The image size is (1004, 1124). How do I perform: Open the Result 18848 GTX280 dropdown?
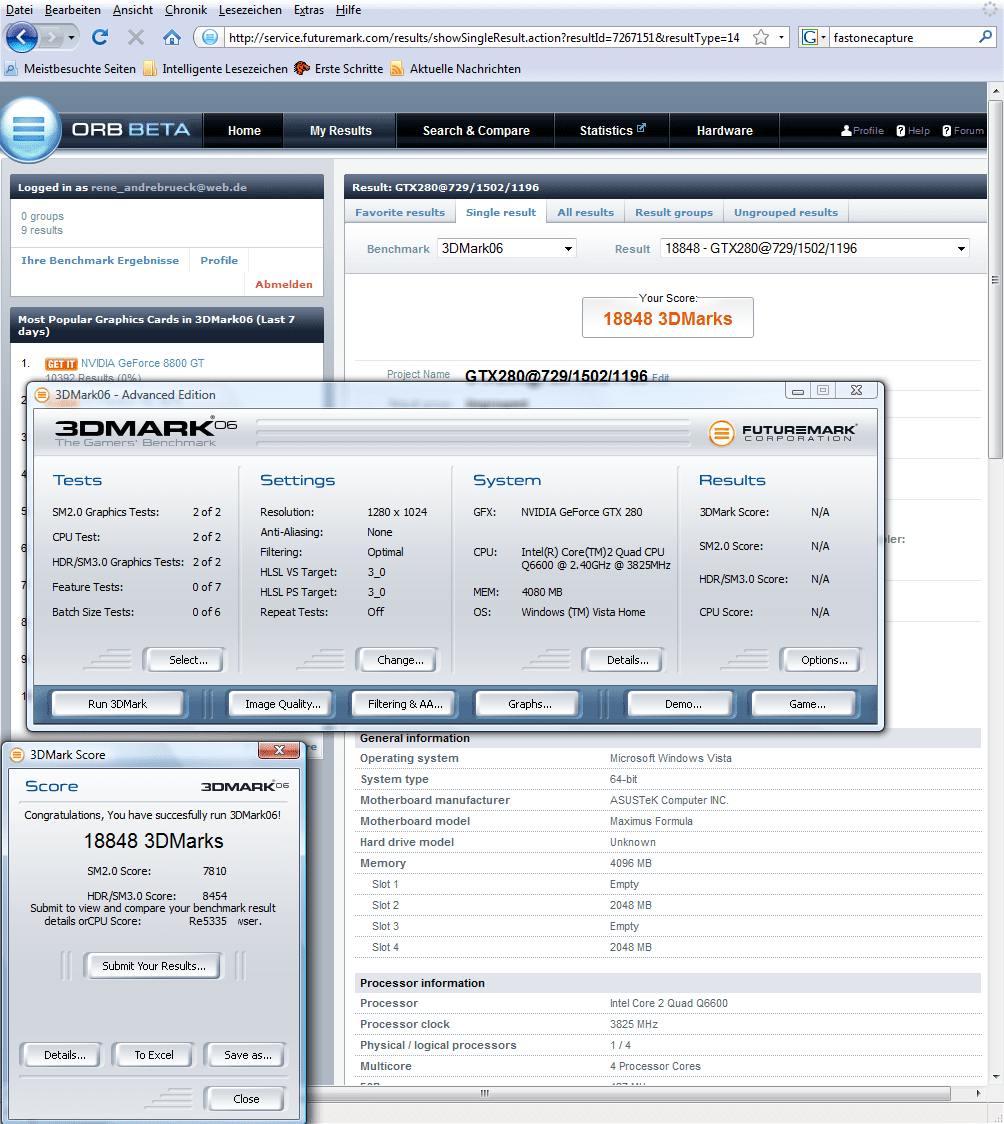[x=814, y=249]
